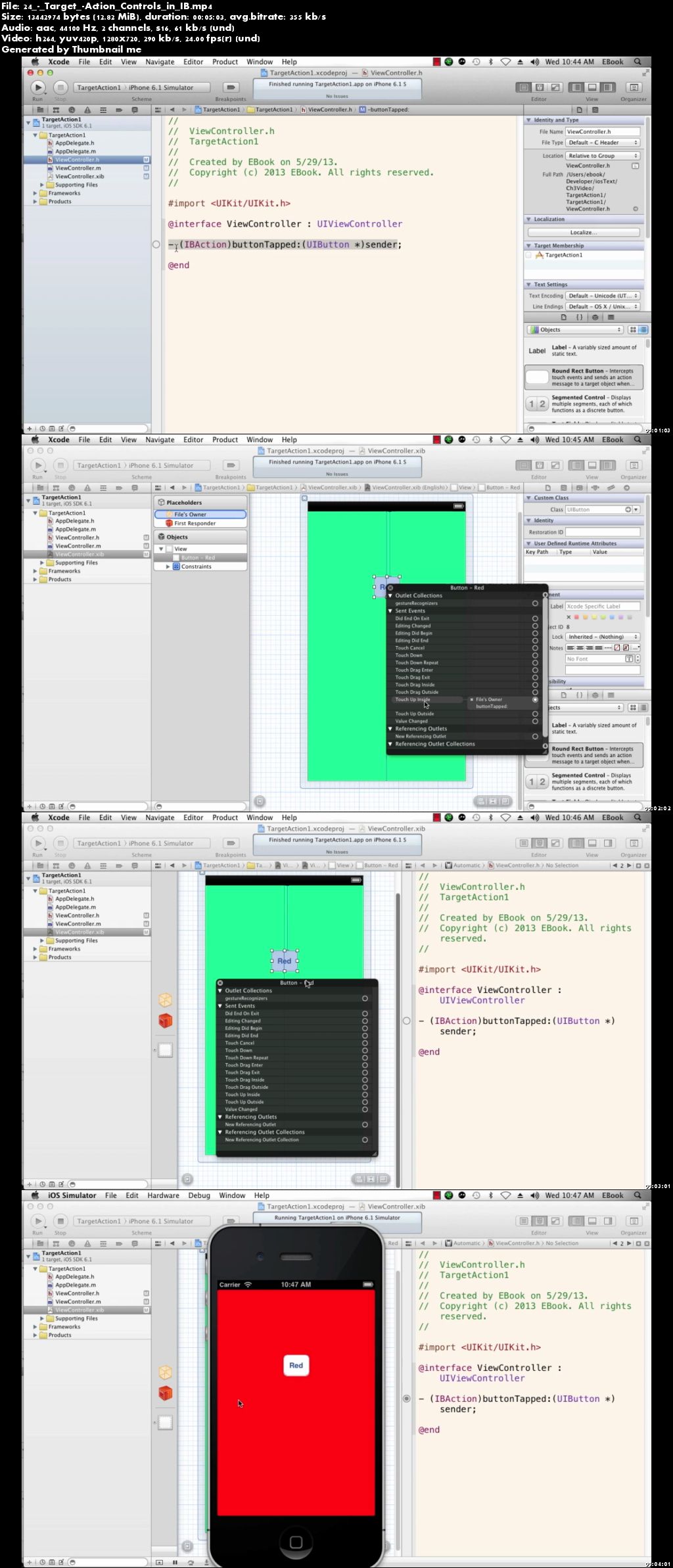Toggle utilities pane view button in 10:46 AM frame
Image resolution: width=673 pixels, height=1568 pixels.
pos(608,843)
